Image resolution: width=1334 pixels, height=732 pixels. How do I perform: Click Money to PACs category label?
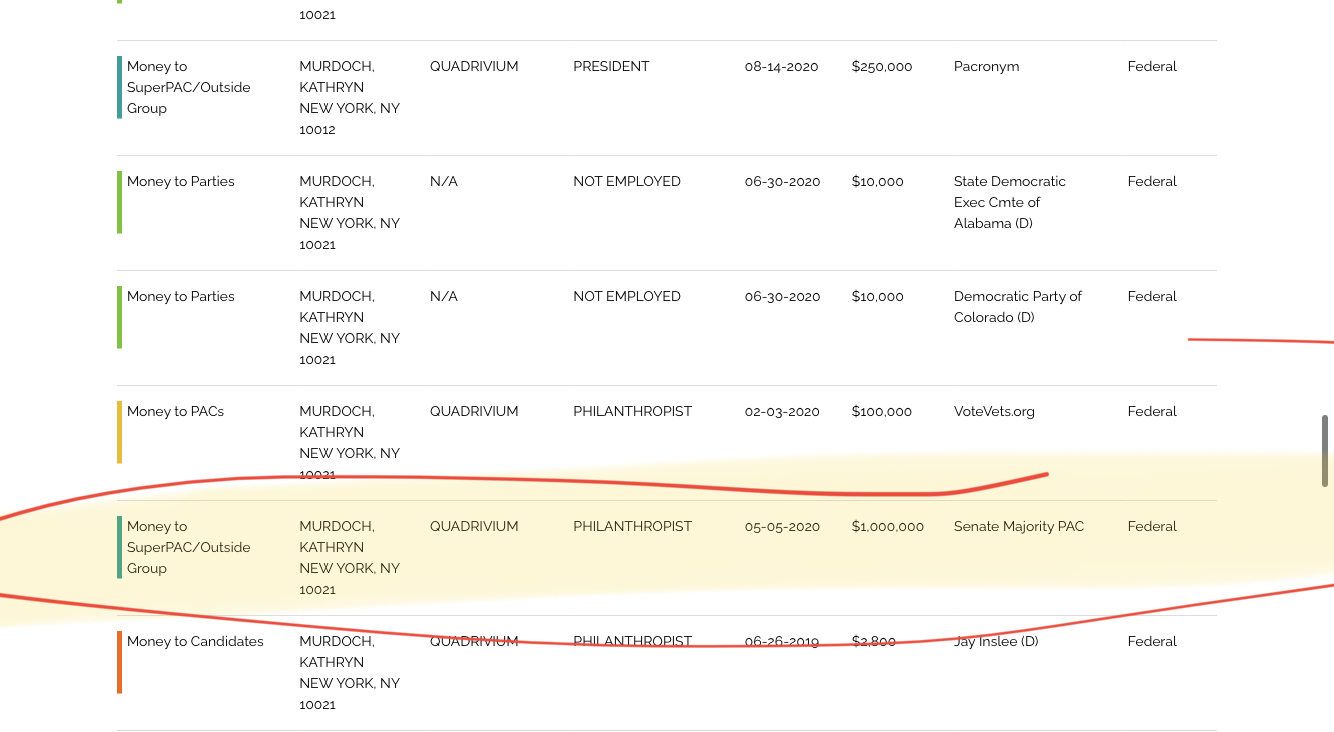(175, 411)
